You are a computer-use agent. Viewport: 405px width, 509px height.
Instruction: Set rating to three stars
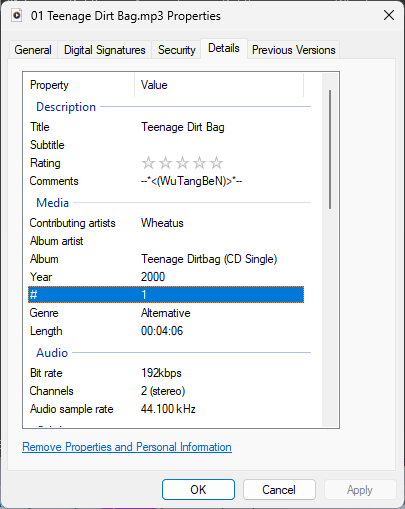182,163
